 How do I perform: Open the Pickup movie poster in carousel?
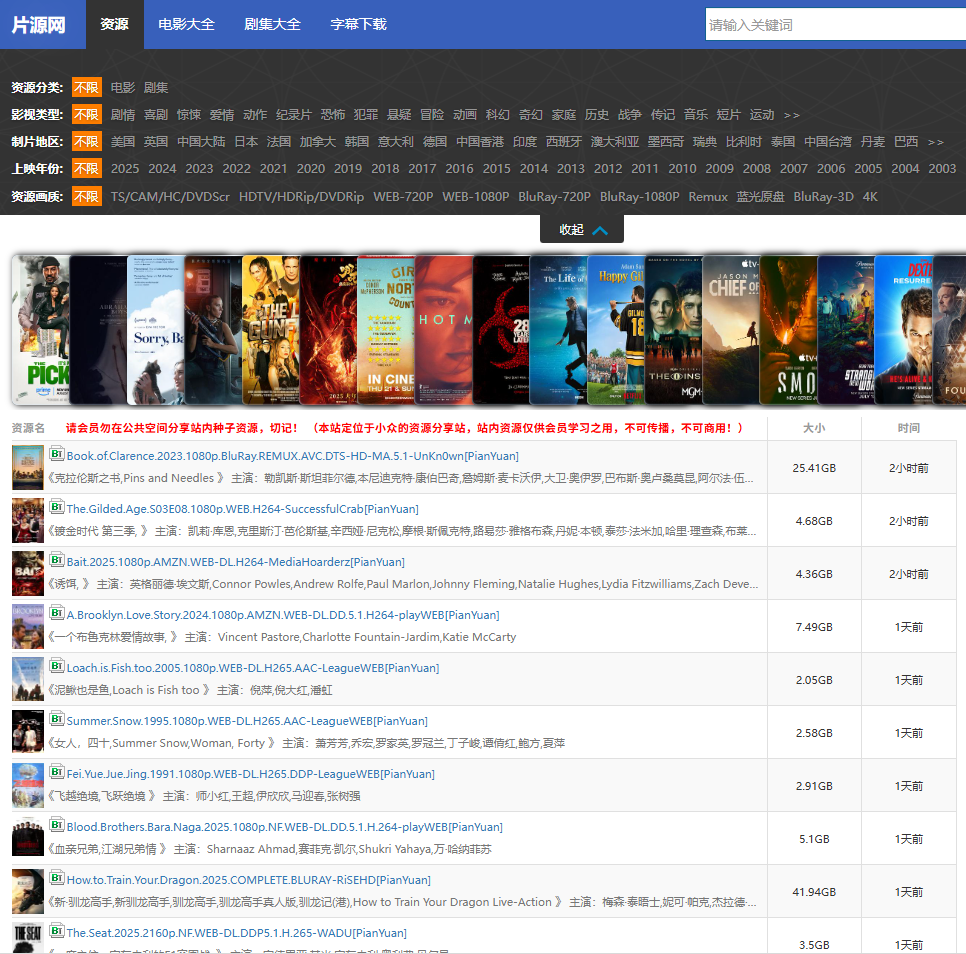point(40,330)
